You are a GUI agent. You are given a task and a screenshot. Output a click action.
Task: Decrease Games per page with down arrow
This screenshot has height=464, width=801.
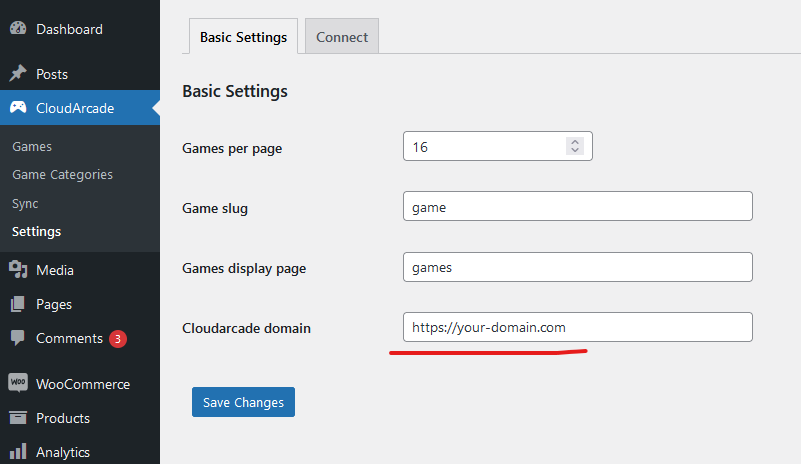coord(575,150)
